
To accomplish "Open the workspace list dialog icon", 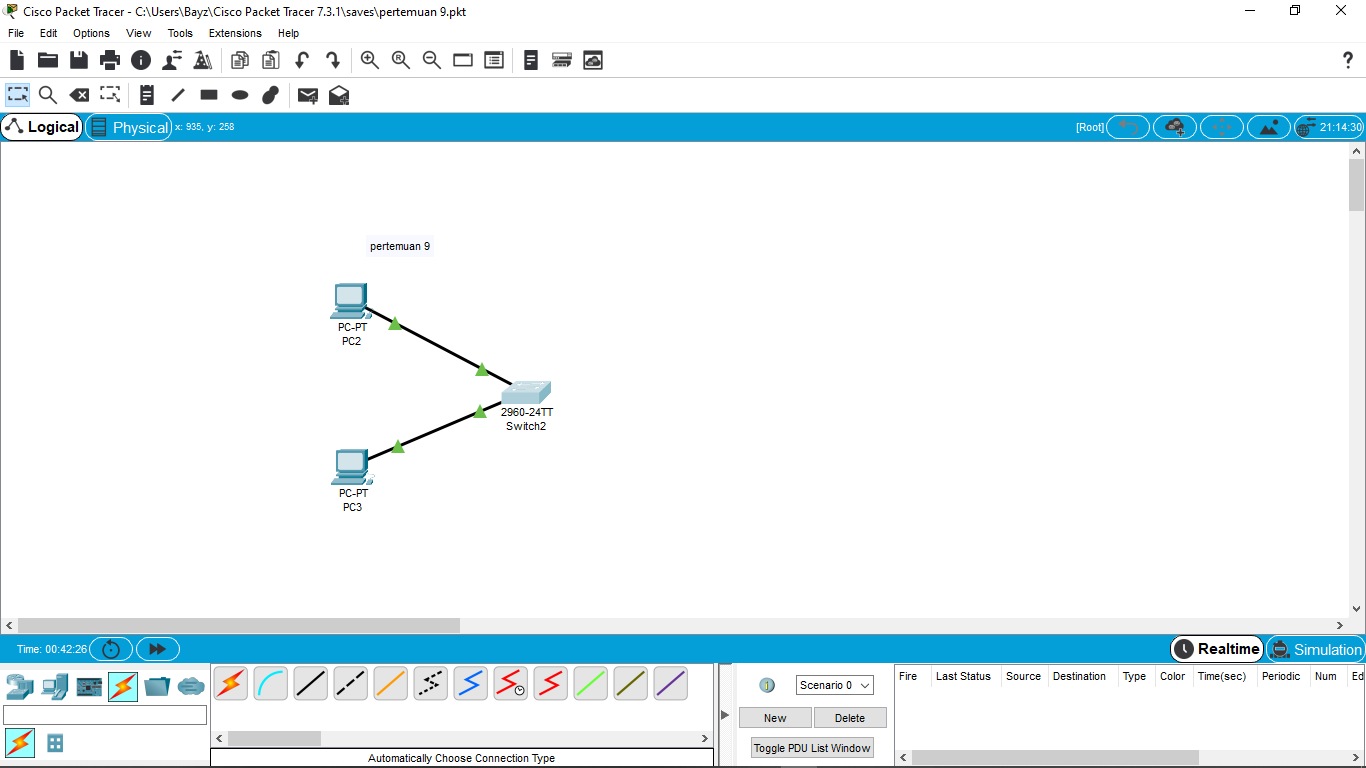I will (494, 60).
